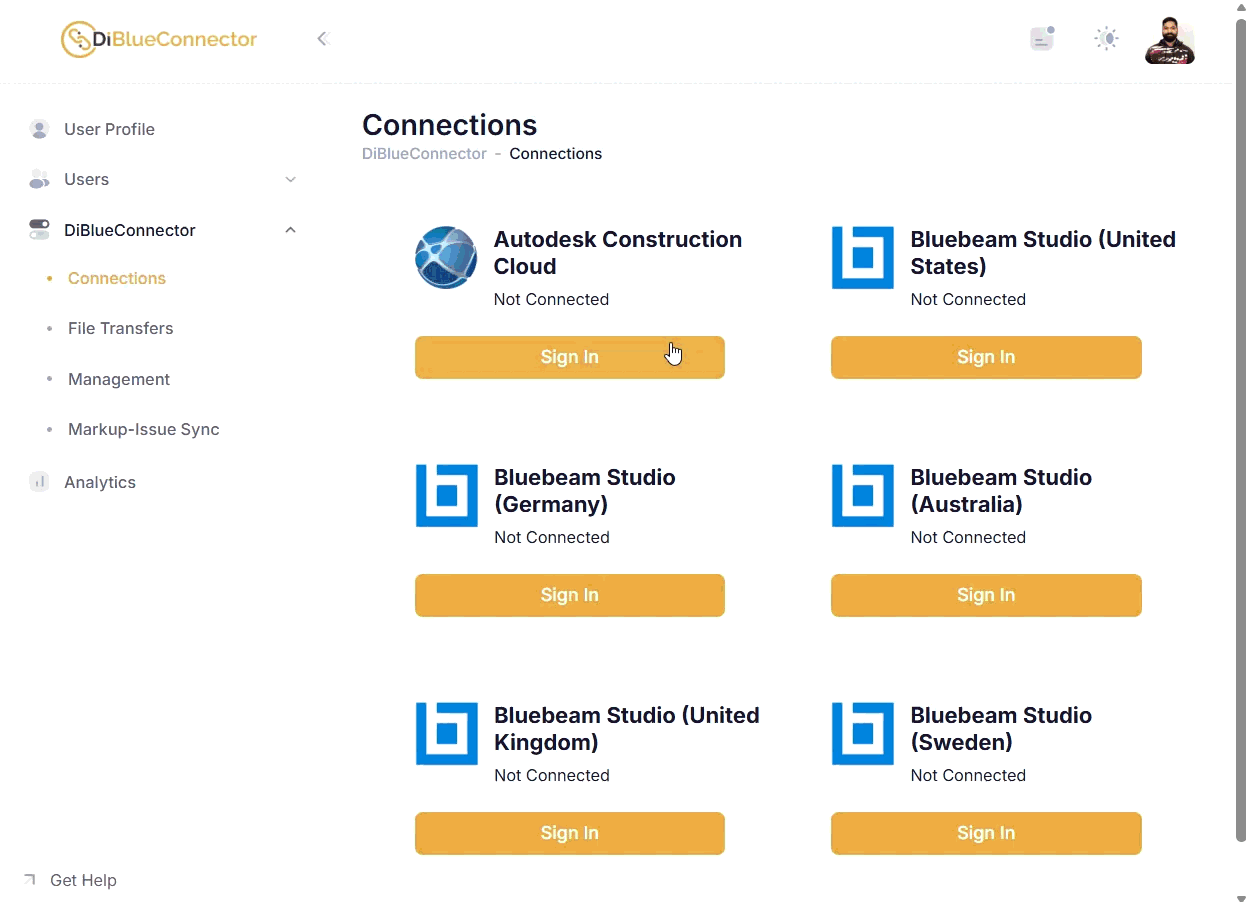This screenshot has width=1246, height=902.
Task: Click Not Connected status under Bluebeam Sweden
Action: click(968, 775)
